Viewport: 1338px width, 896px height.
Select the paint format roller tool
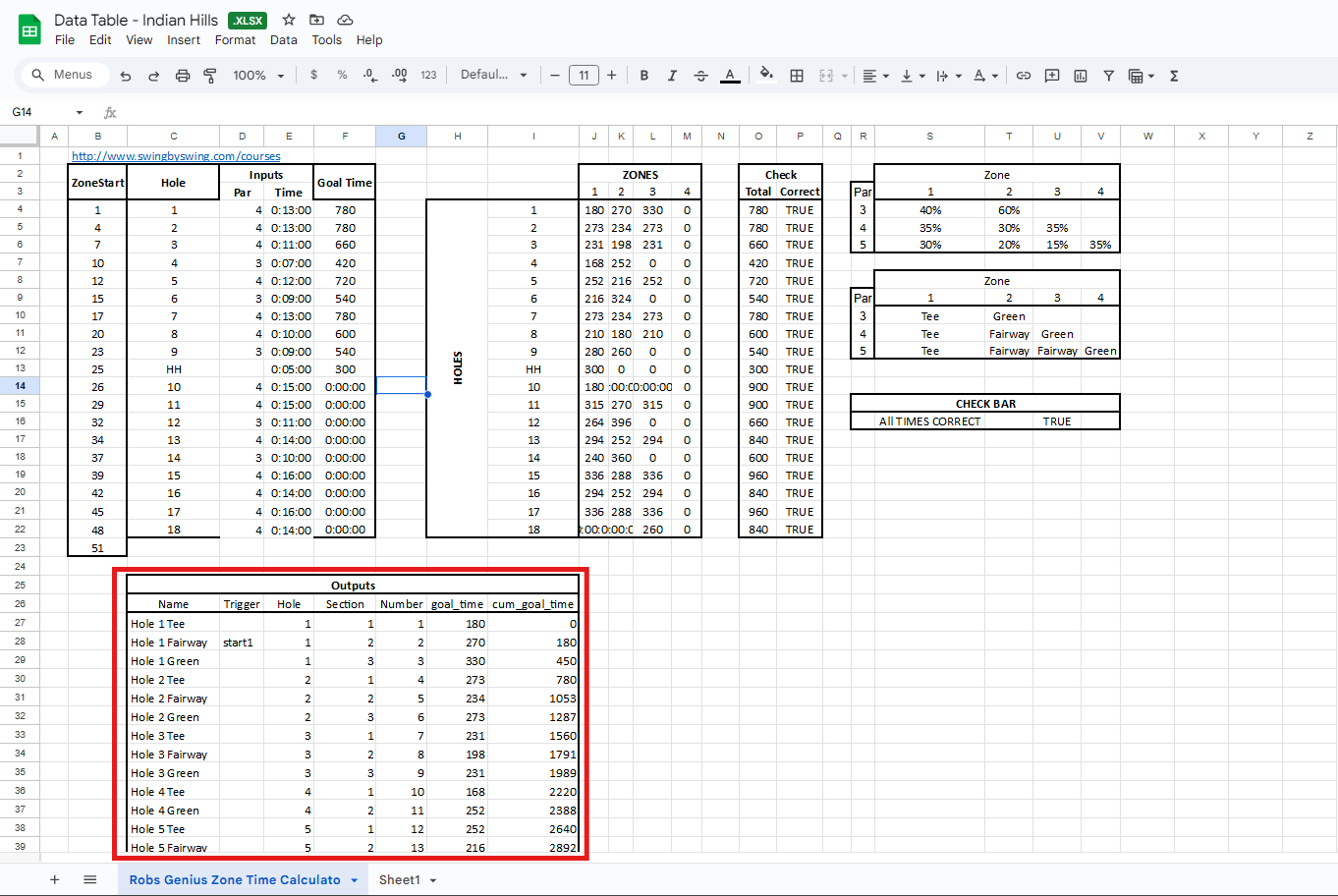(210, 76)
